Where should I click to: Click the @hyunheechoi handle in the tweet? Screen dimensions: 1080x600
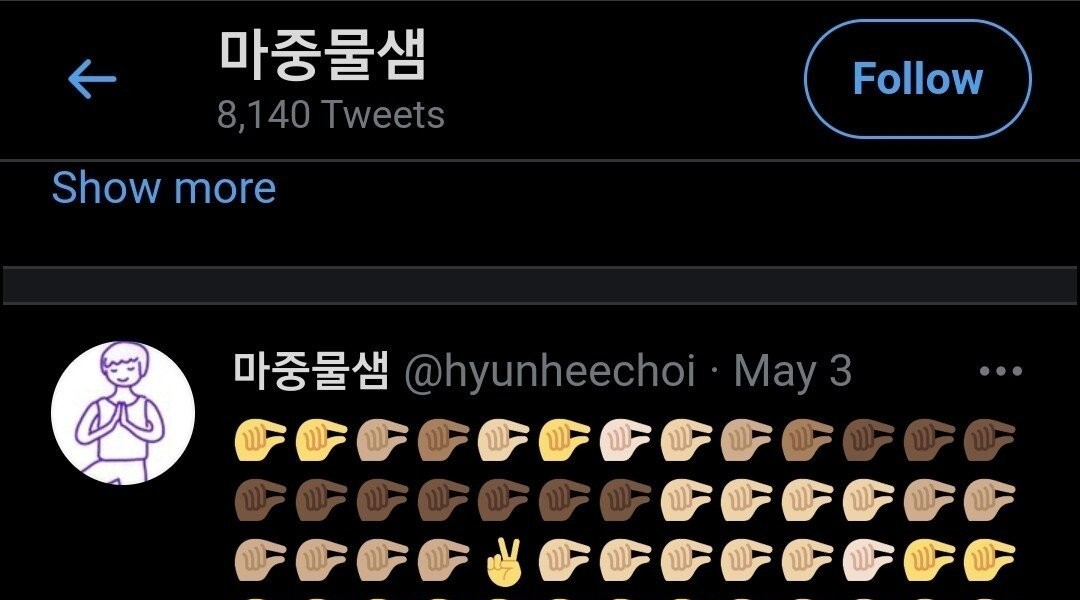point(549,372)
